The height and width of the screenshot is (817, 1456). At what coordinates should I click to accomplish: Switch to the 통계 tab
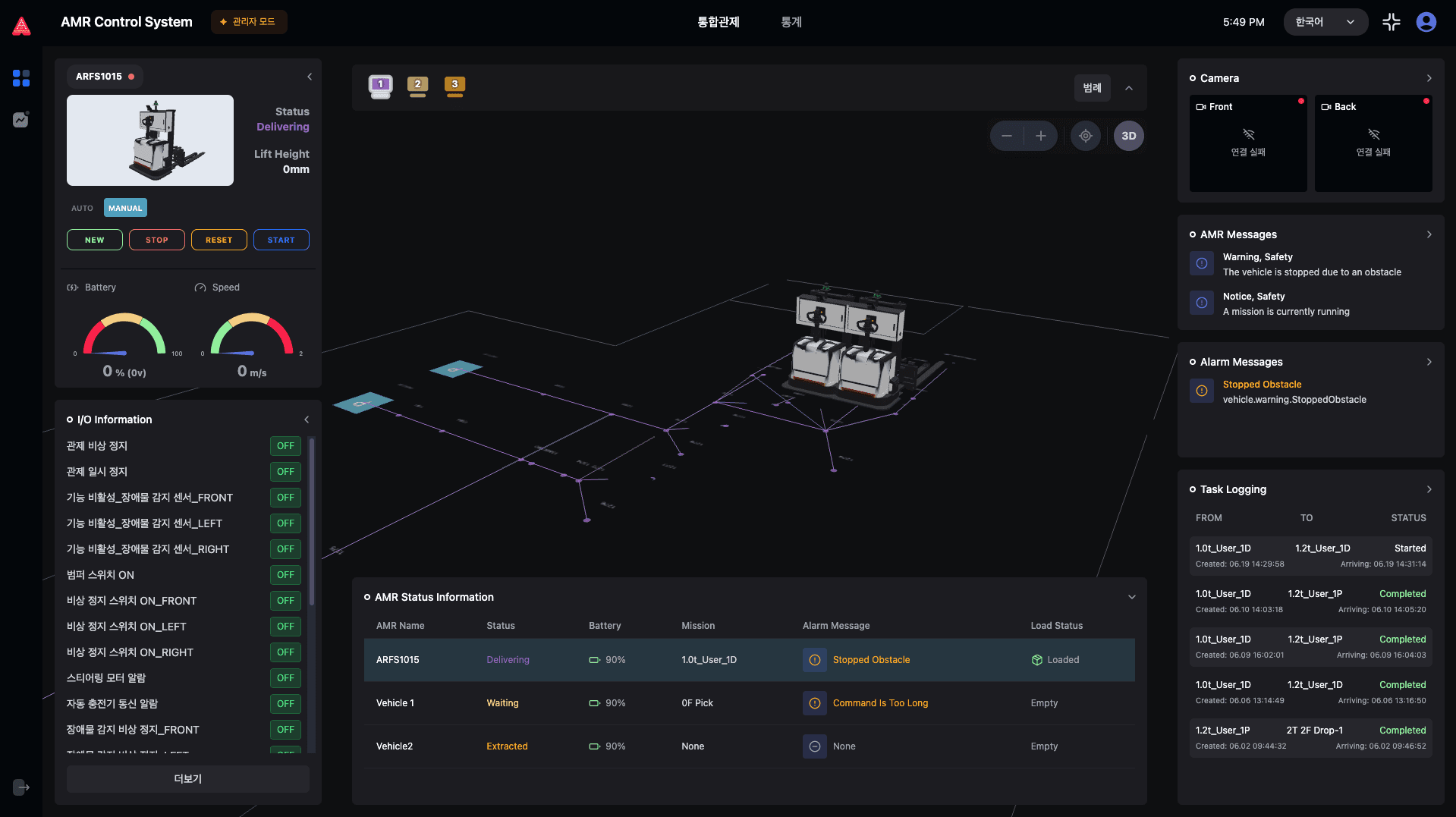tap(791, 22)
